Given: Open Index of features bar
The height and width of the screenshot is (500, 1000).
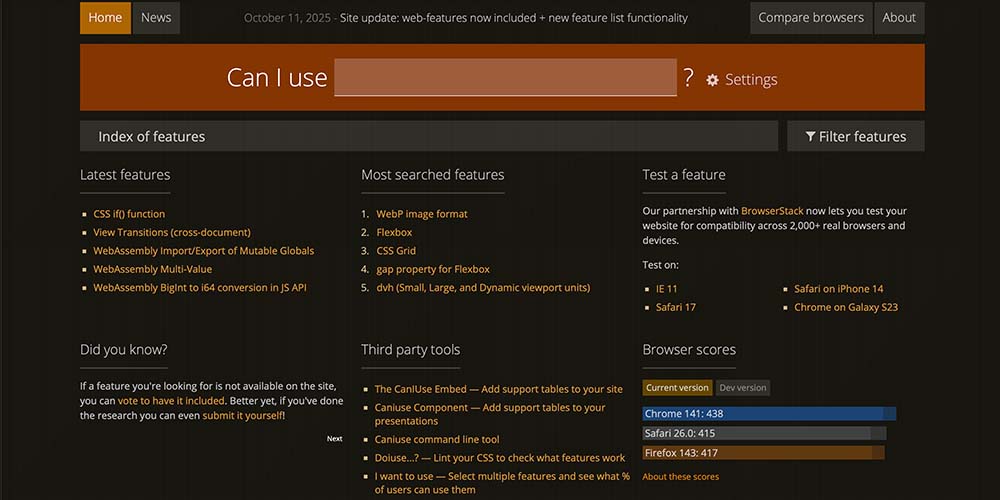Looking at the screenshot, I should click(x=429, y=136).
